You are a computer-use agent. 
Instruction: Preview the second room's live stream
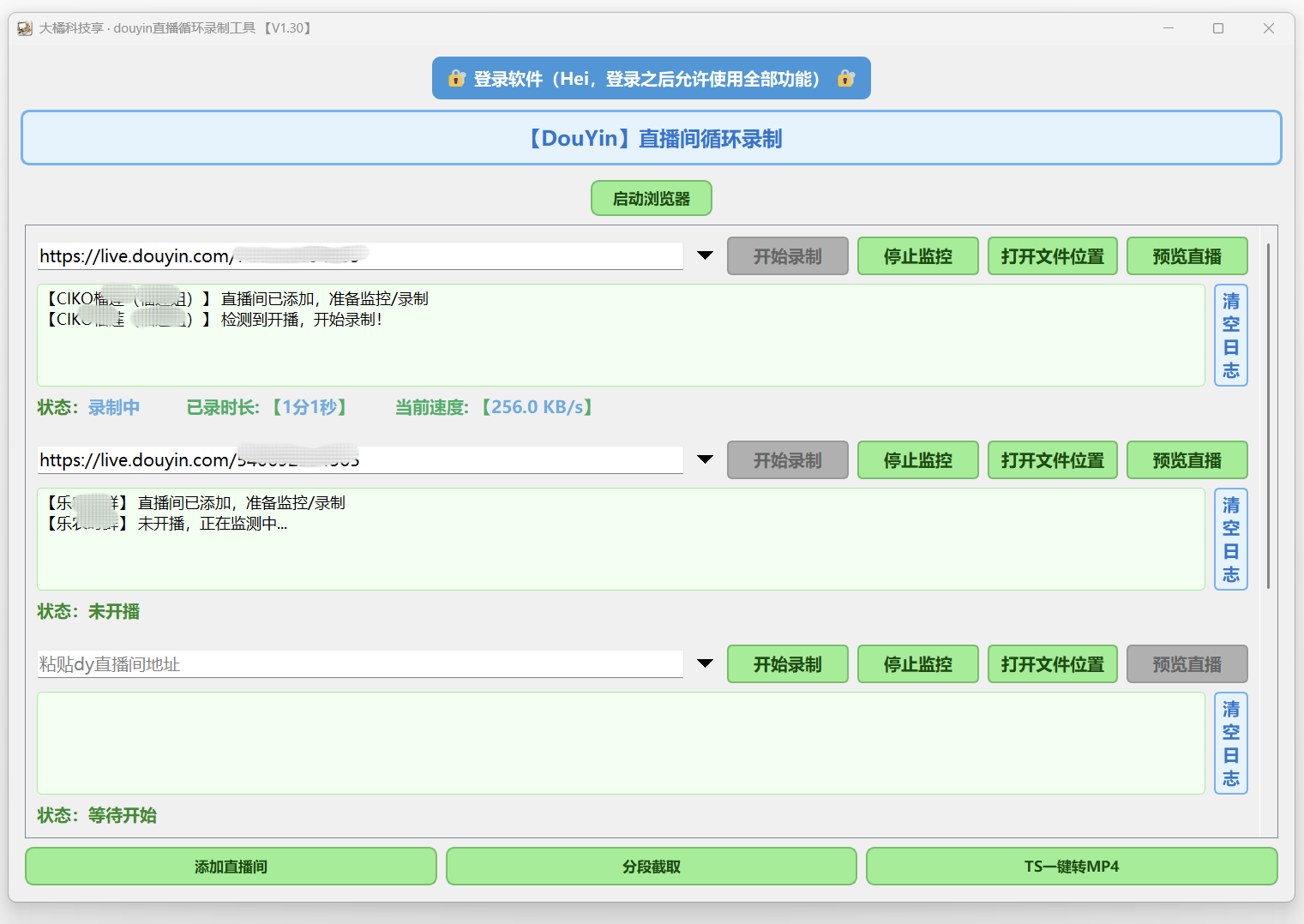[x=1187, y=460]
